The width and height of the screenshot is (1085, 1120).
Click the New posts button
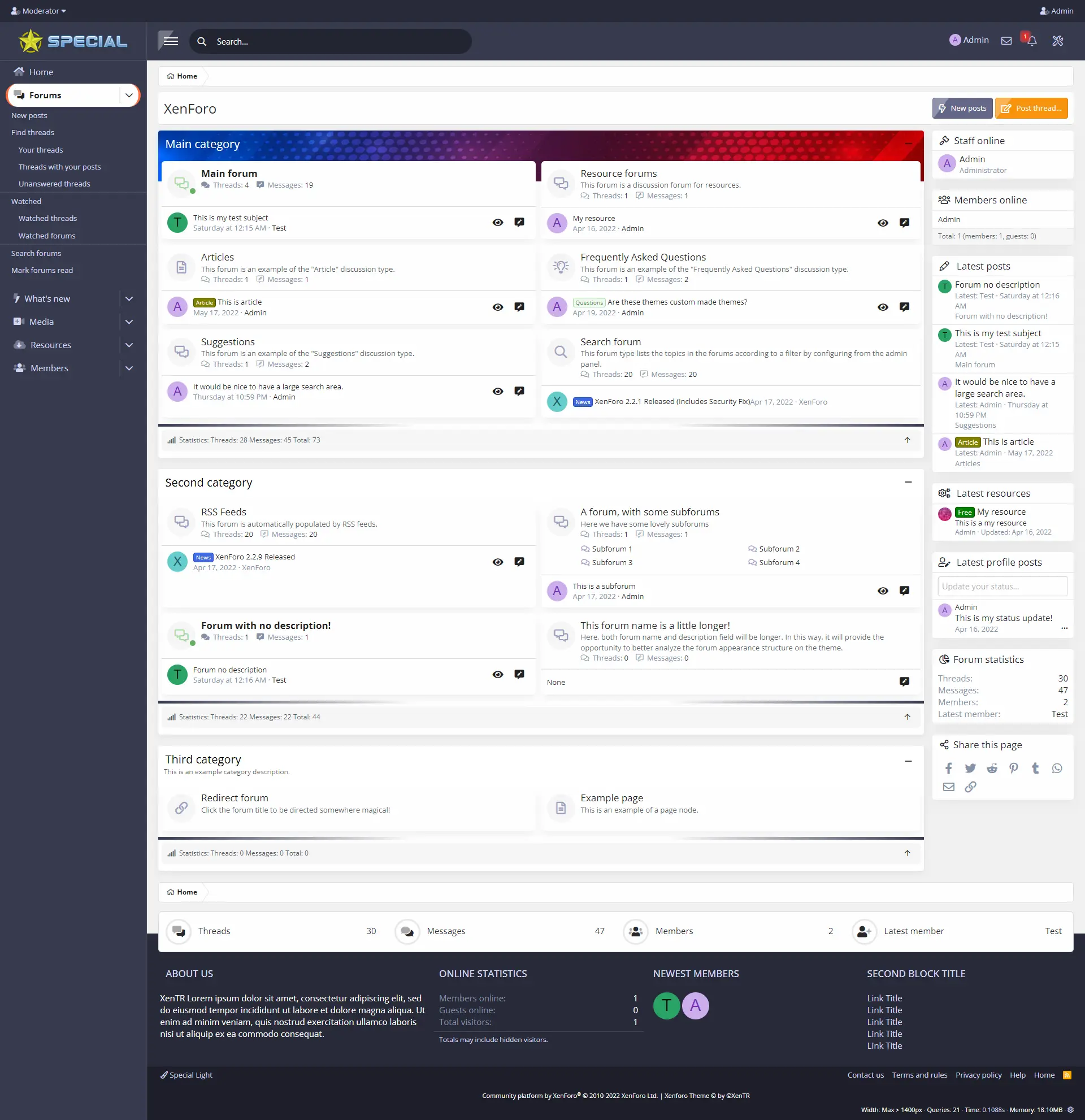pyautogui.click(x=962, y=108)
